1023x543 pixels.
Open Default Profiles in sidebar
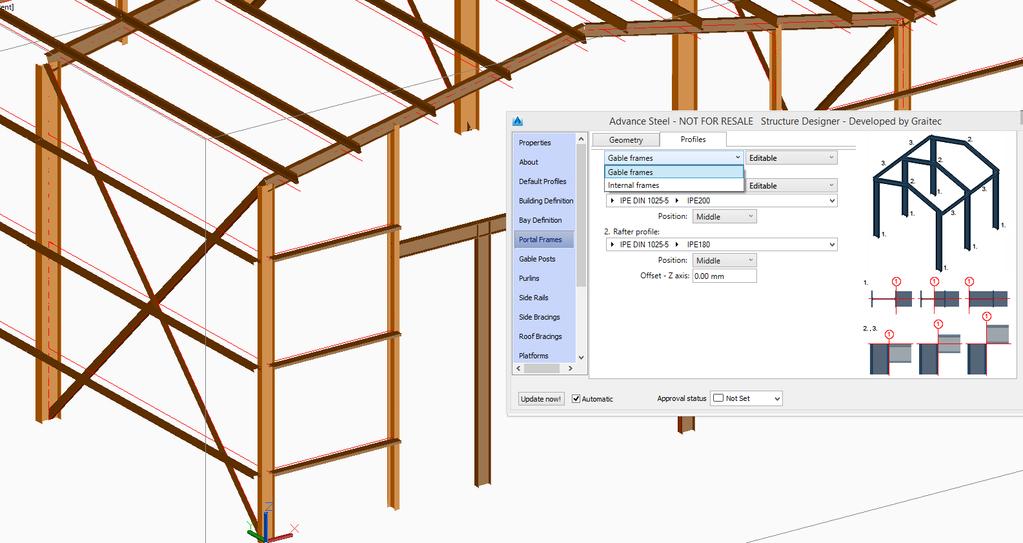point(543,181)
